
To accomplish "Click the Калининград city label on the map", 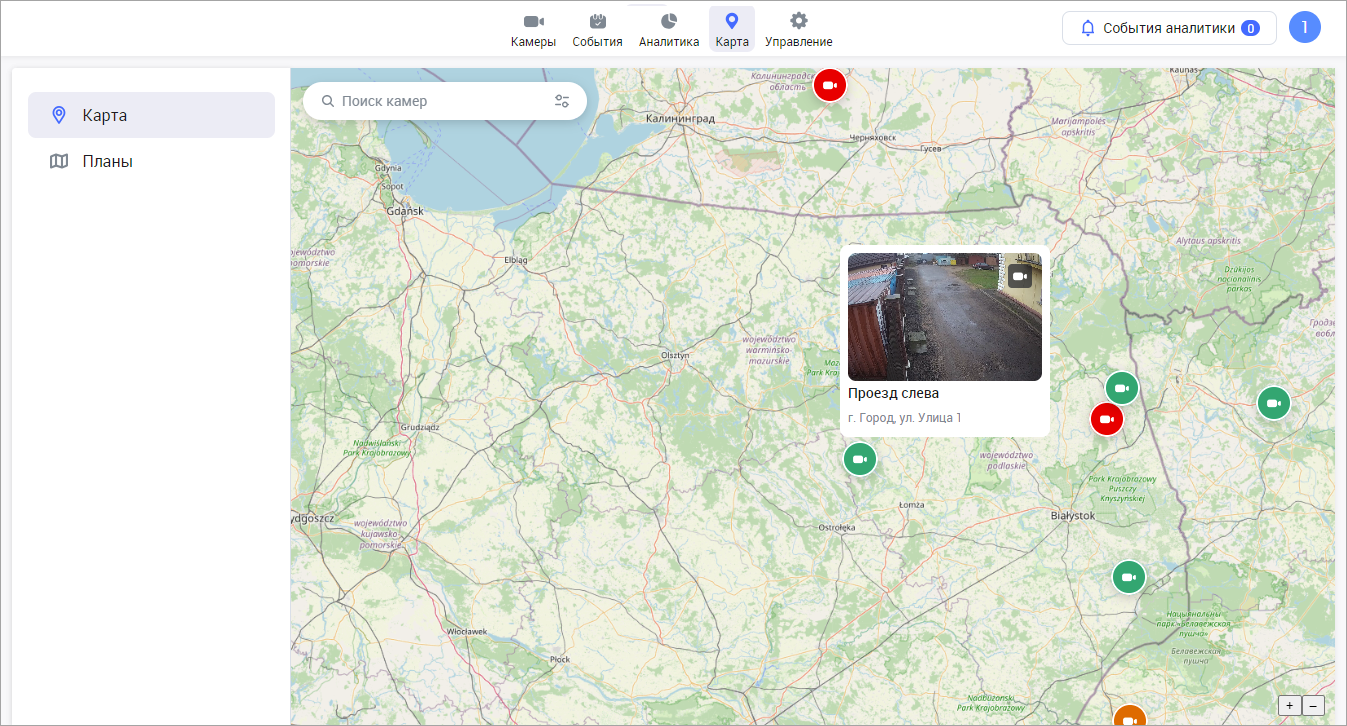I will pyautogui.click(x=681, y=118).
